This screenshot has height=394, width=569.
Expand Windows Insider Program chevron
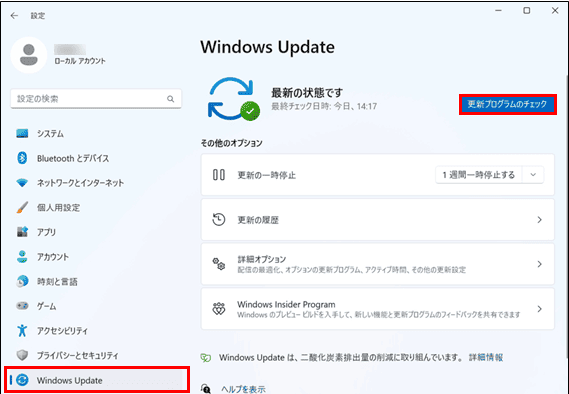coord(540,309)
